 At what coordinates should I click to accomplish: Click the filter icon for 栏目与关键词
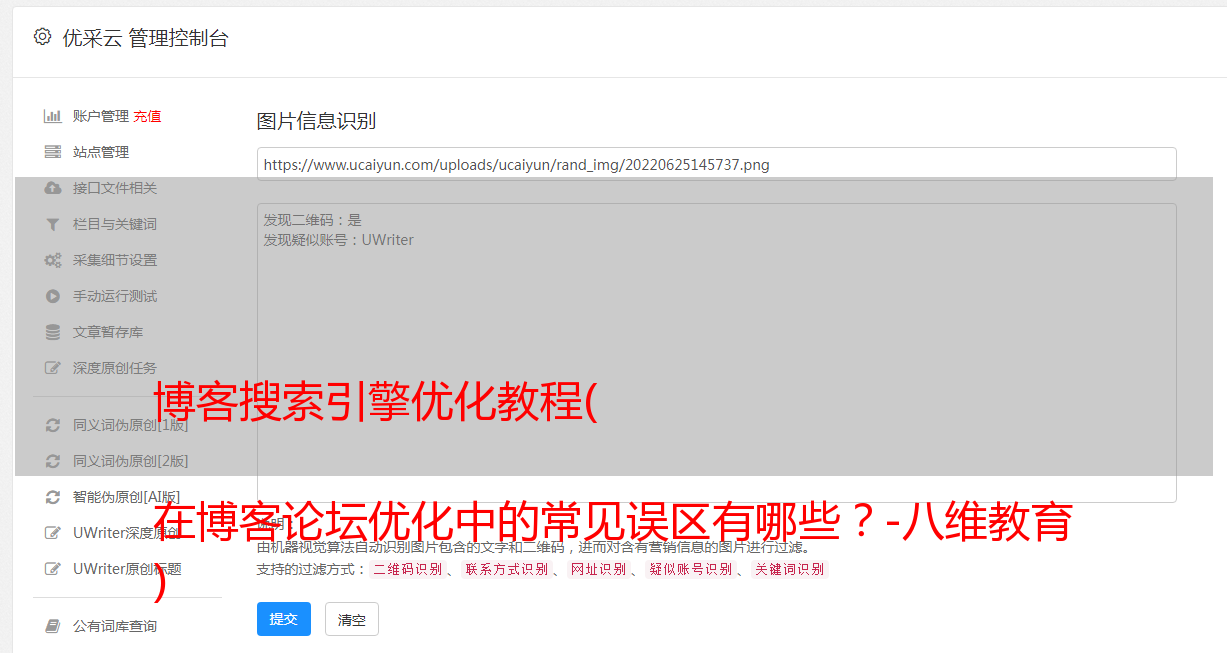53,224
